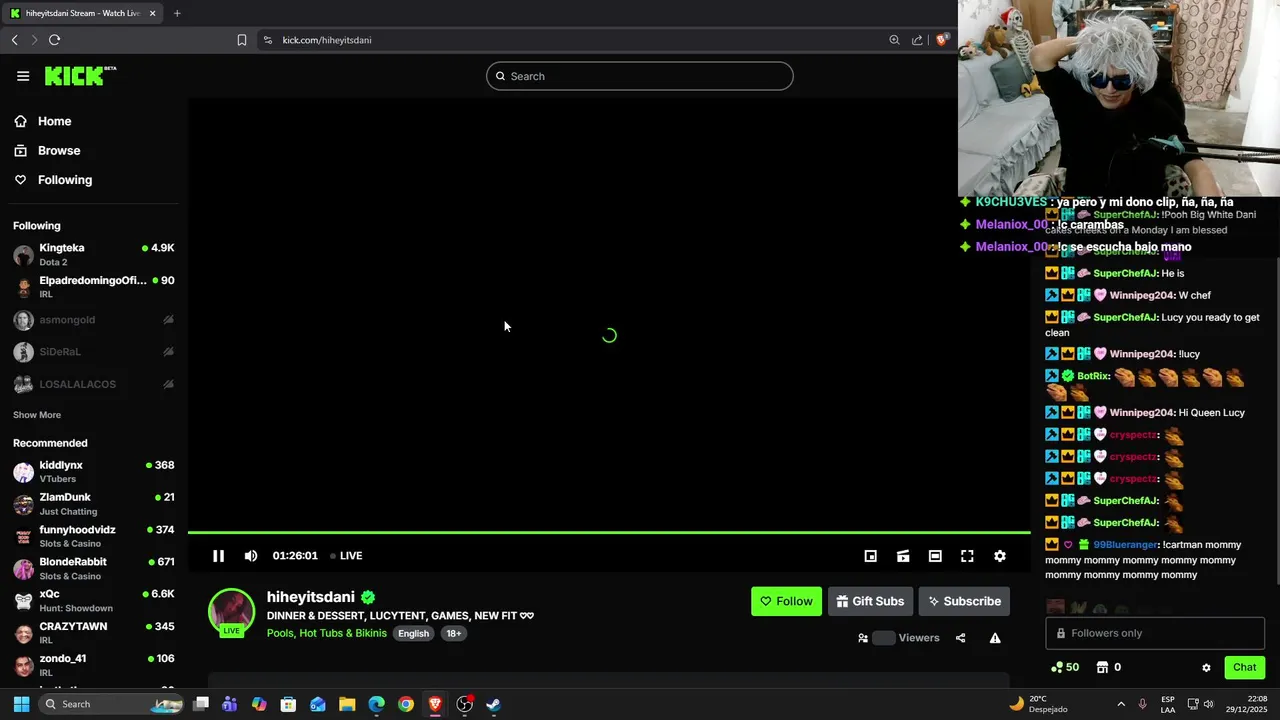Open xQc recommended channel
1280x720 pixels.
click(x=92, y=601)
